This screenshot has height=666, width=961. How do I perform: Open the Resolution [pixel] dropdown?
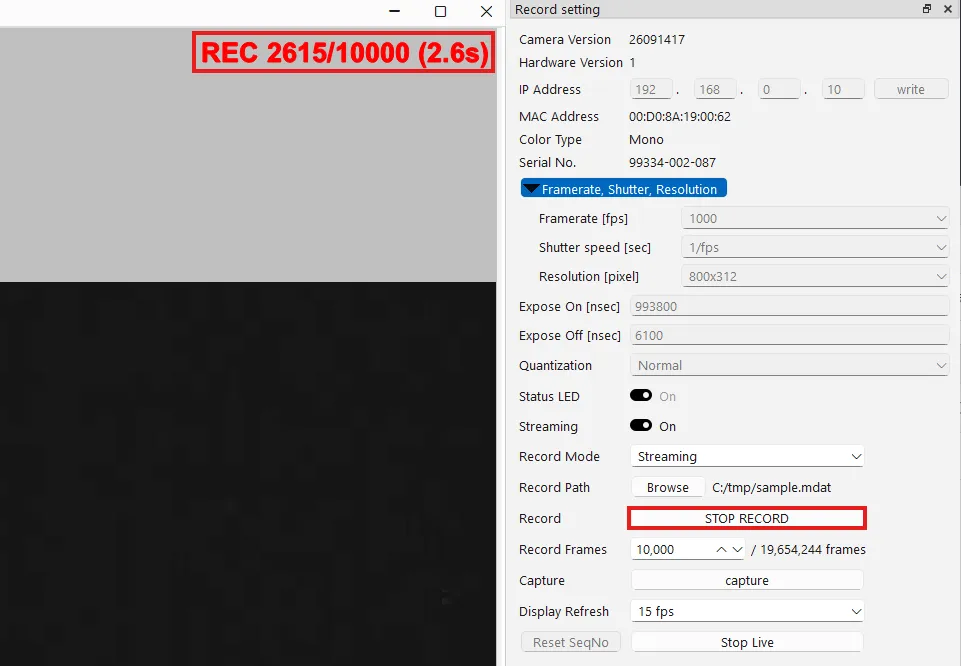pos(815,276)
